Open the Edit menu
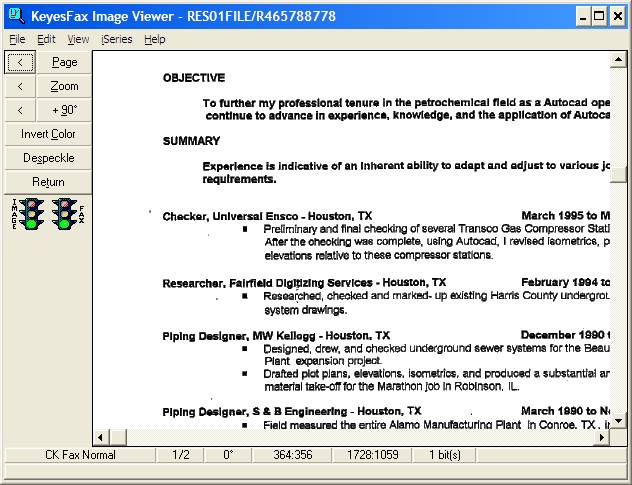This screenshot has width=632, height=485. point(46,39)
